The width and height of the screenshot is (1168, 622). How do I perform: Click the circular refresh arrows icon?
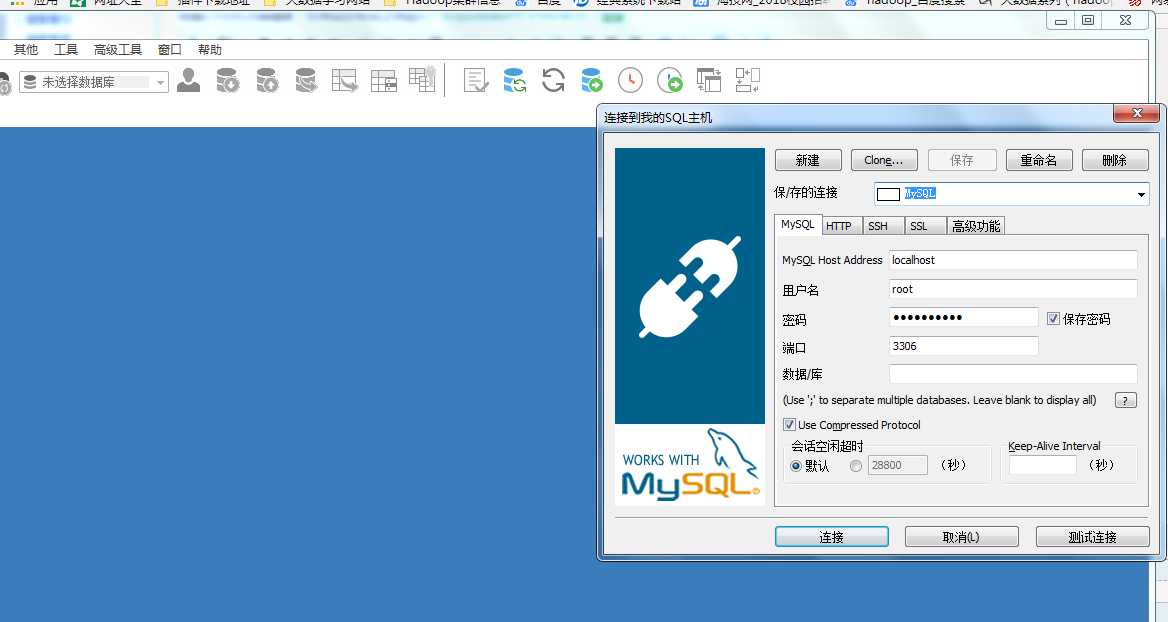(553, 80)
